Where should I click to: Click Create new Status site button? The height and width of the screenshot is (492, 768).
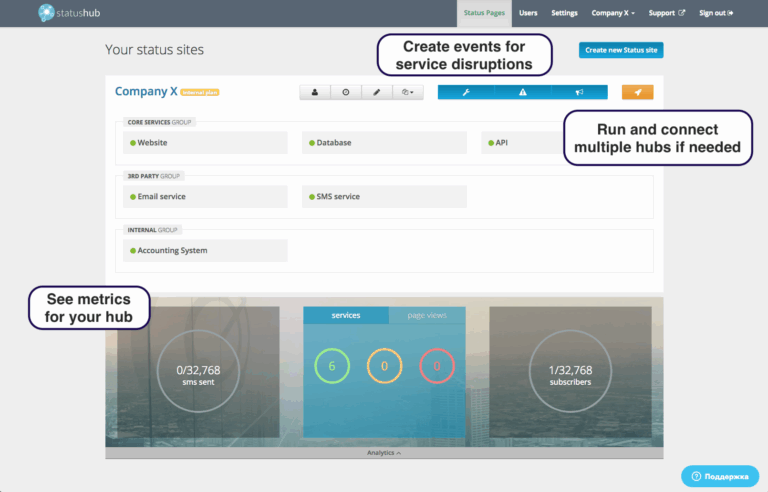pyautogui.click(x=620, y=50)
